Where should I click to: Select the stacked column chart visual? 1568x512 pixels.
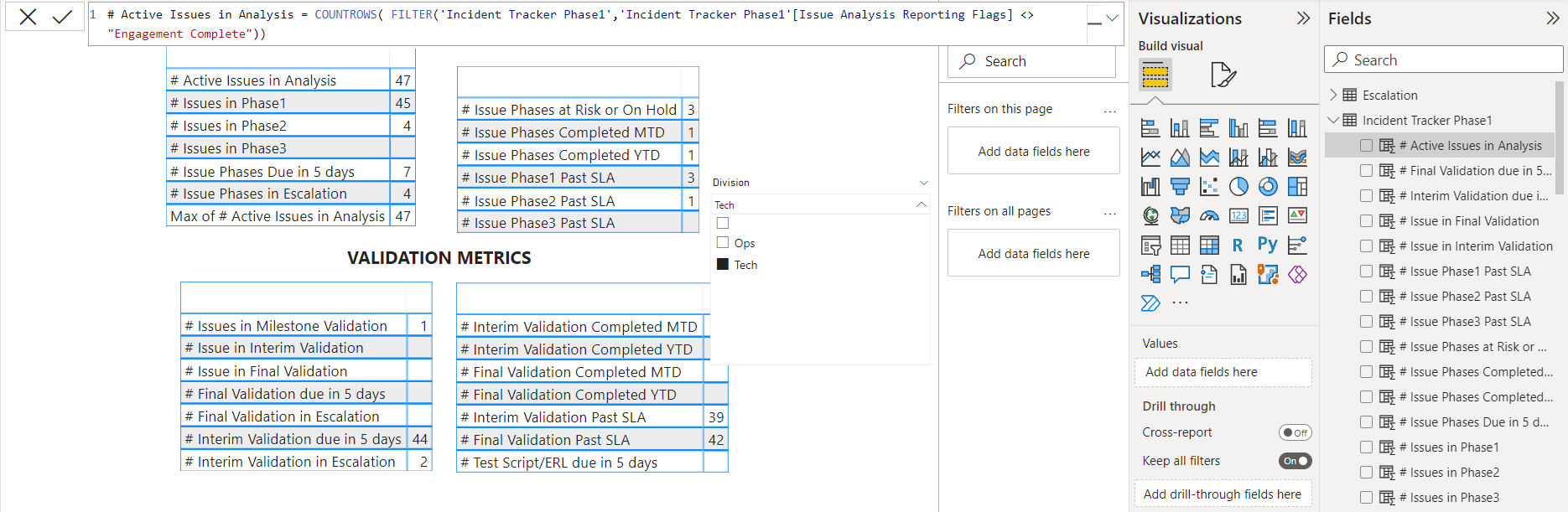click(x=1180, y=128)
